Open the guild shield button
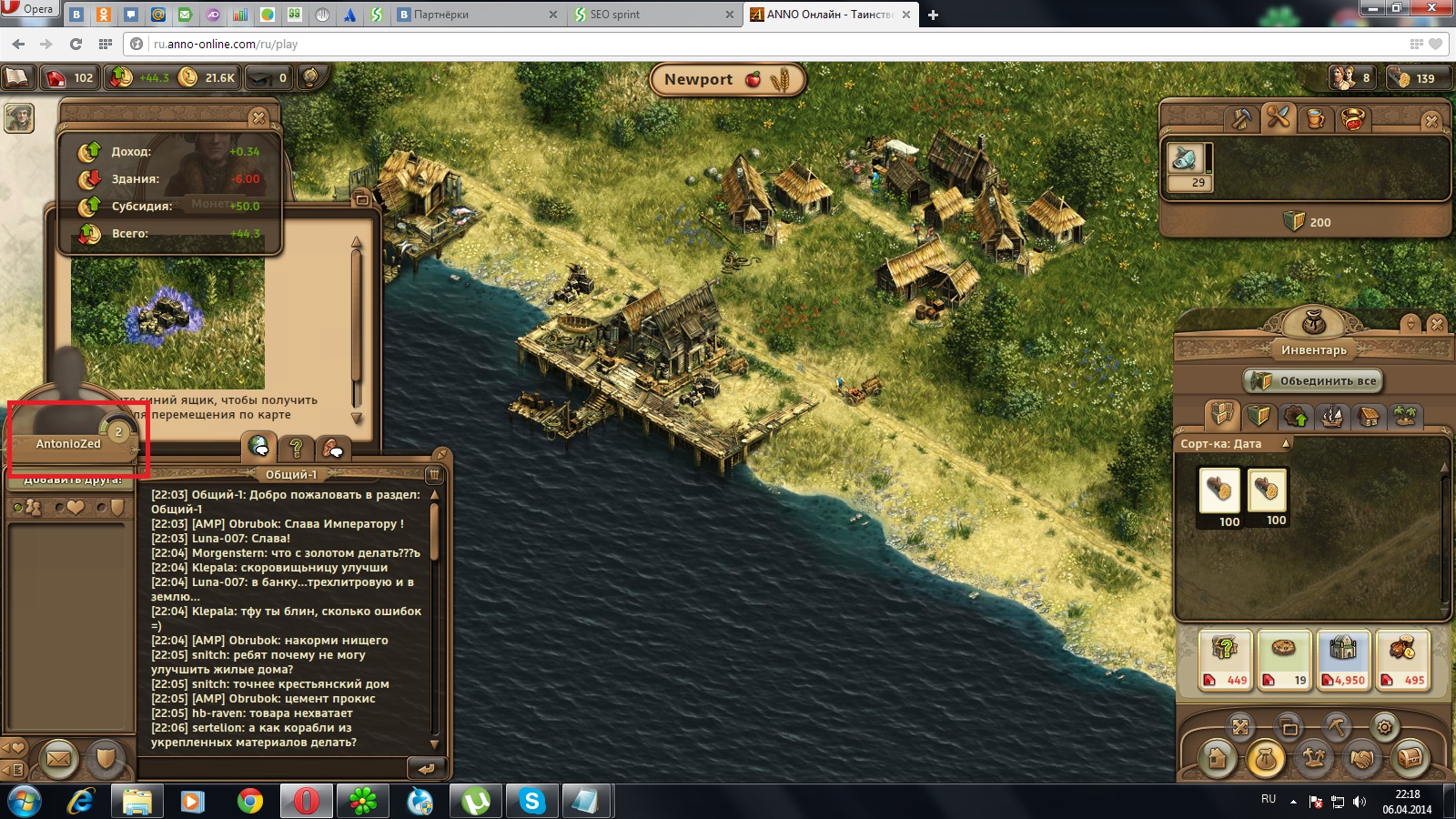Viewport: 1456px width, 819px height. point(106,757)
